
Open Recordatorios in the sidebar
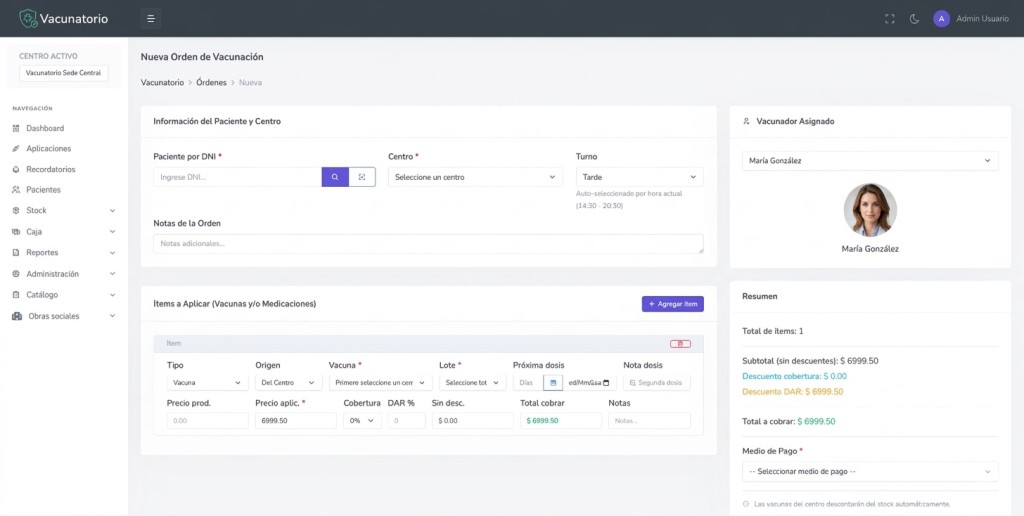[50, 169]
